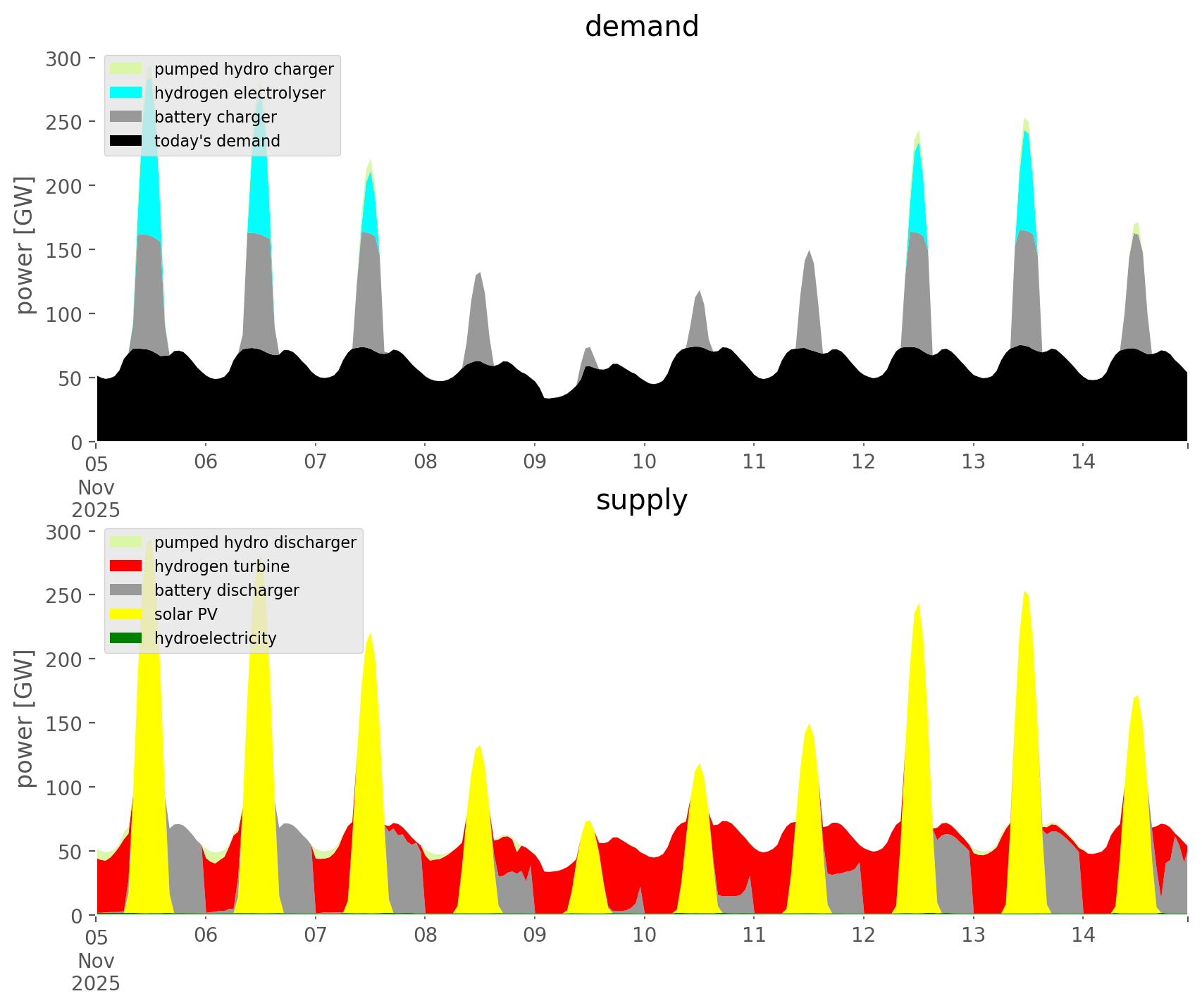Click the "09" date tick on demand chart
Viewport: 1202px width, 1008px height.
(x=534, y=463)
